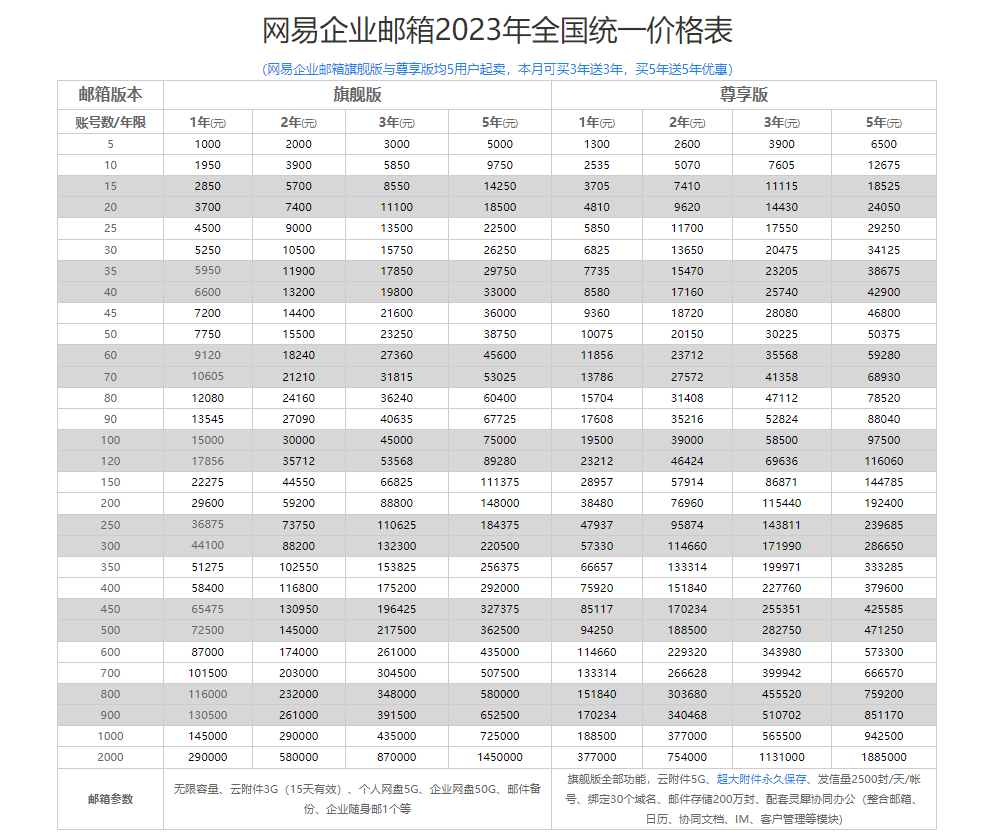Click the 1885000 price in the last row
Viewport: 981px width, 835px height.
[883, 757]
